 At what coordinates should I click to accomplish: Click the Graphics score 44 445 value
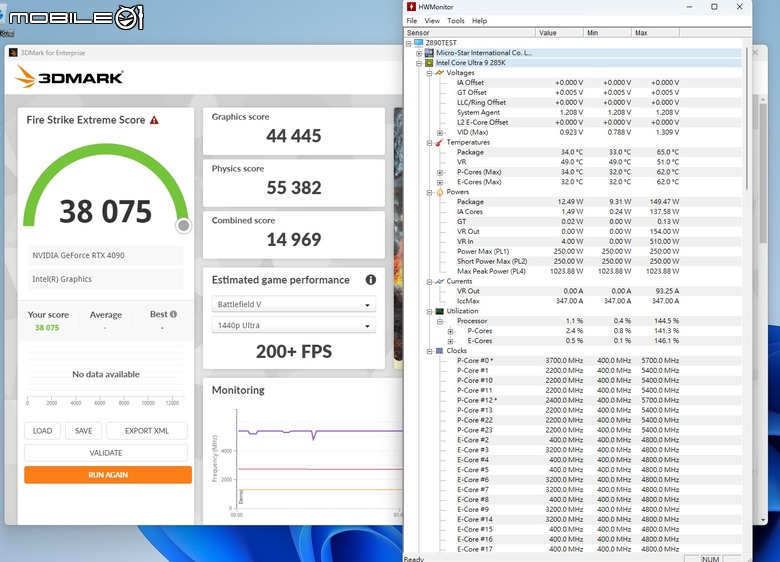[x=293, y=136]
